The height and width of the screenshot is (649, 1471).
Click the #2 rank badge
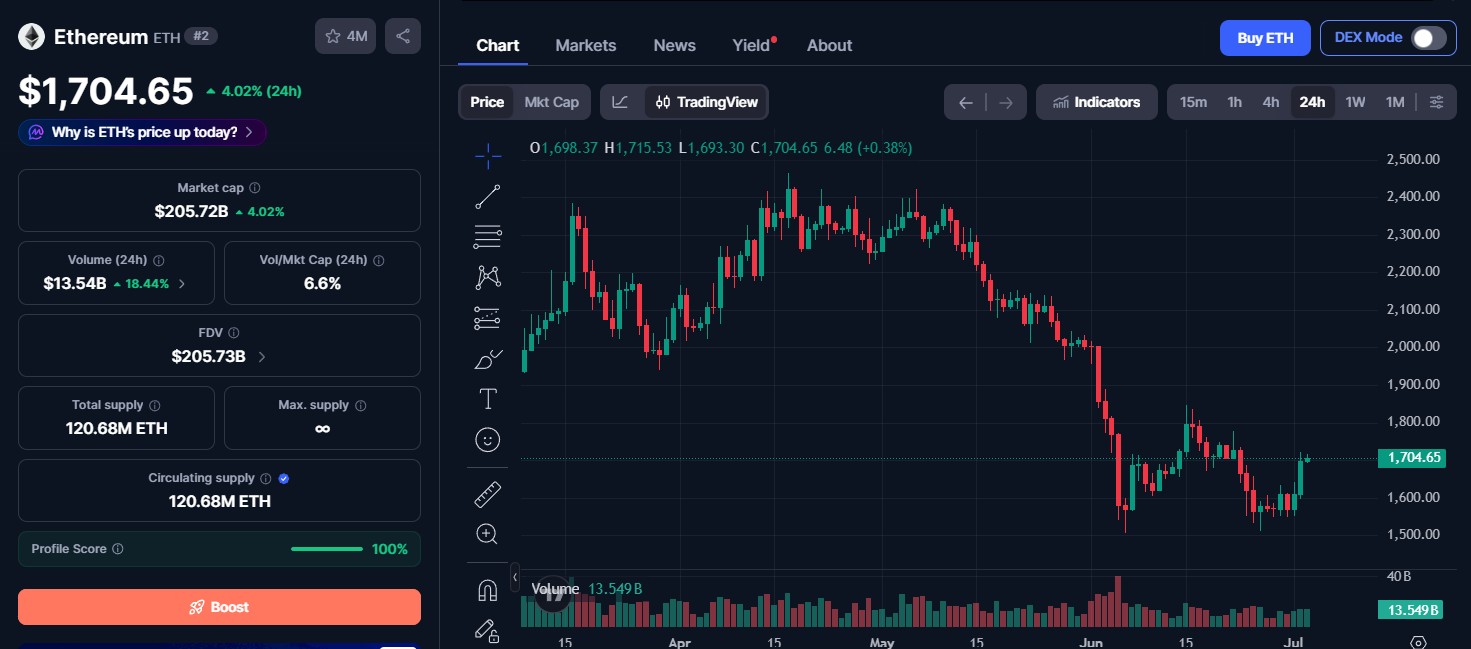pos(201,36)
